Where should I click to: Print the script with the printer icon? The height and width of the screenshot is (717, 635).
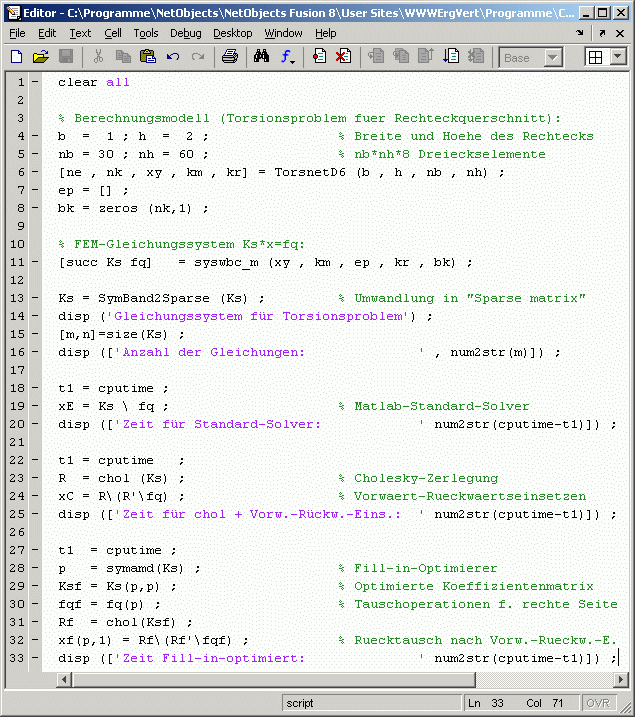click(229, 57)
